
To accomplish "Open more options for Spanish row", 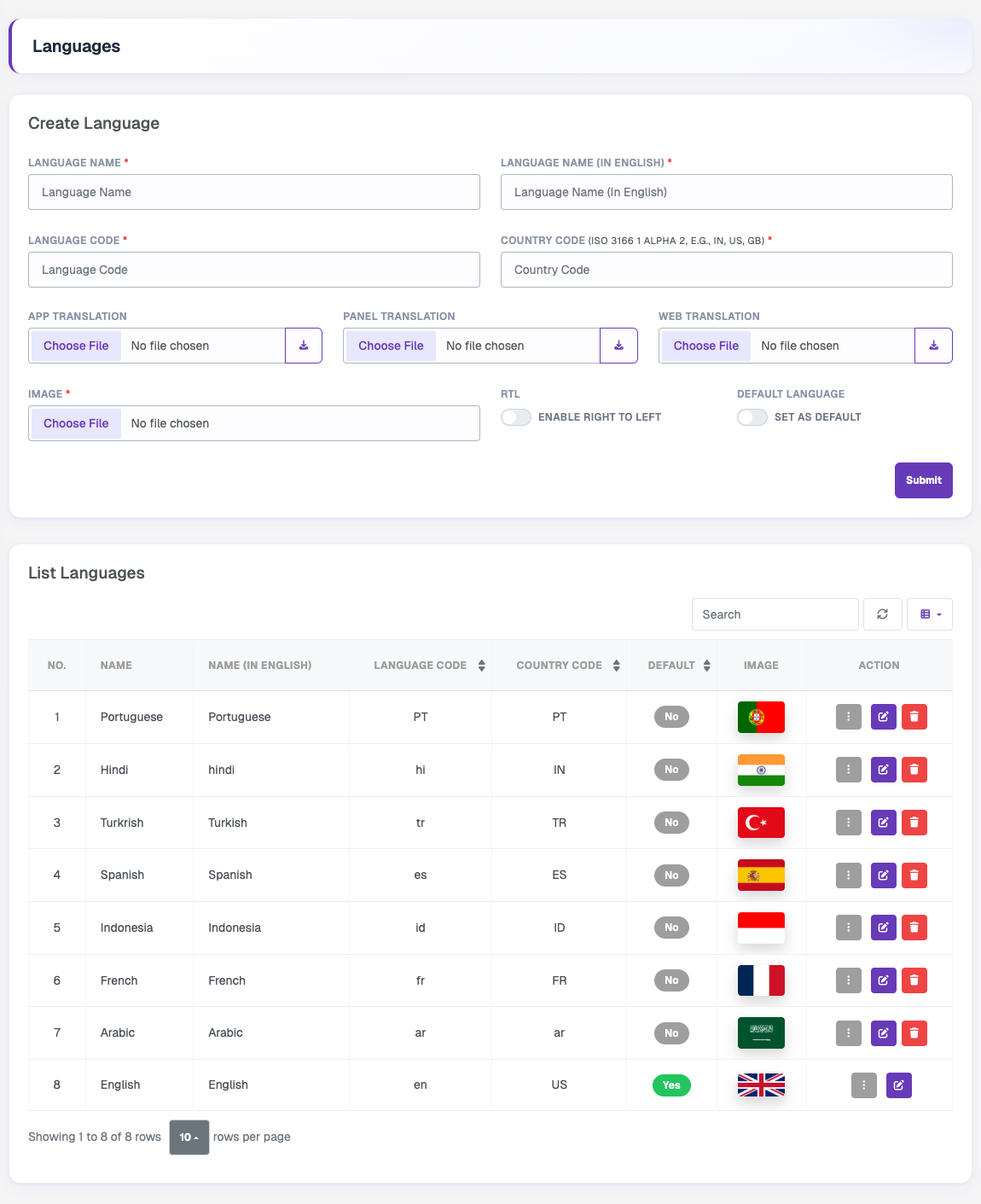I will (849, 875).
